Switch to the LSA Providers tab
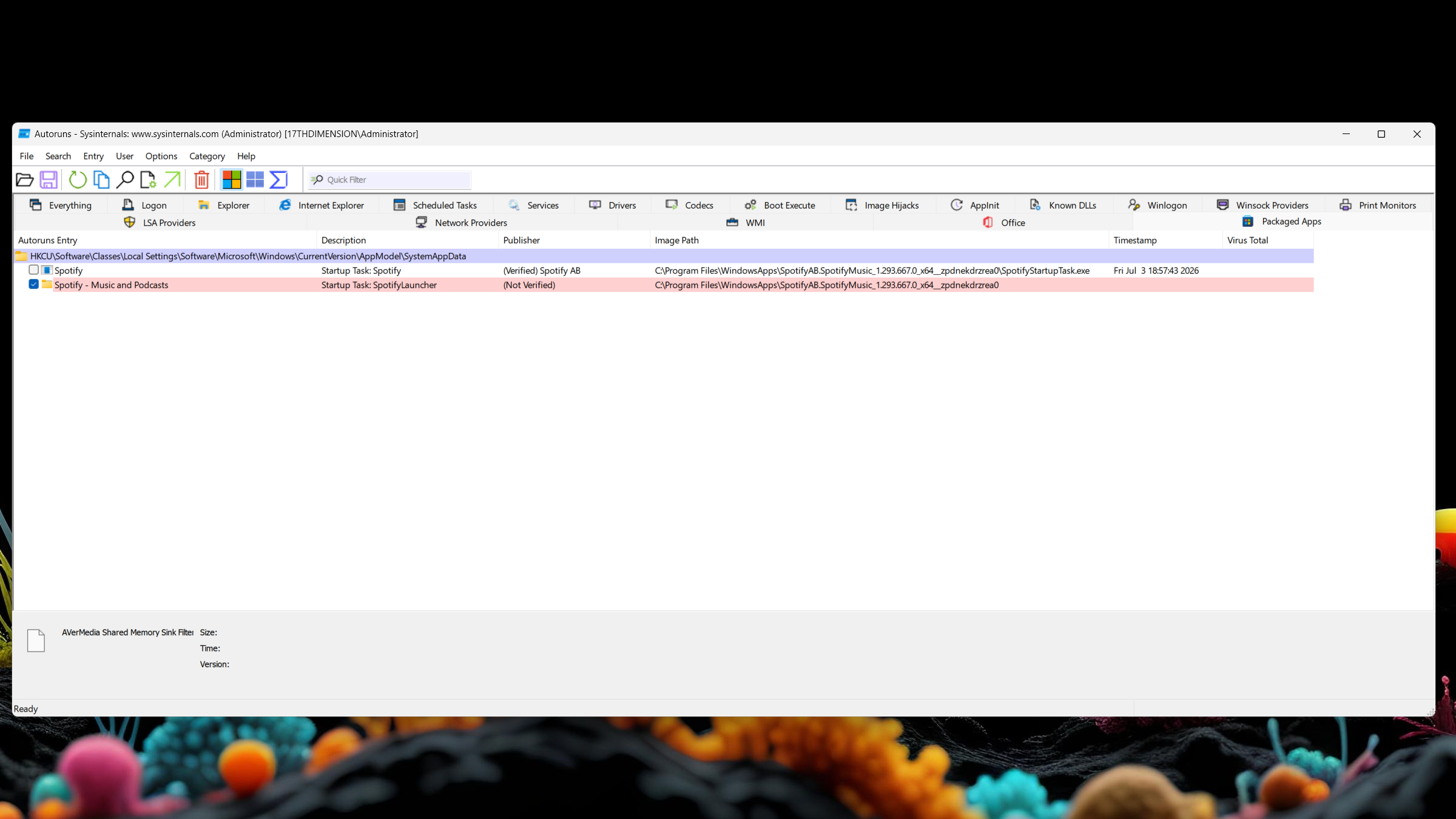 point(160,223)
